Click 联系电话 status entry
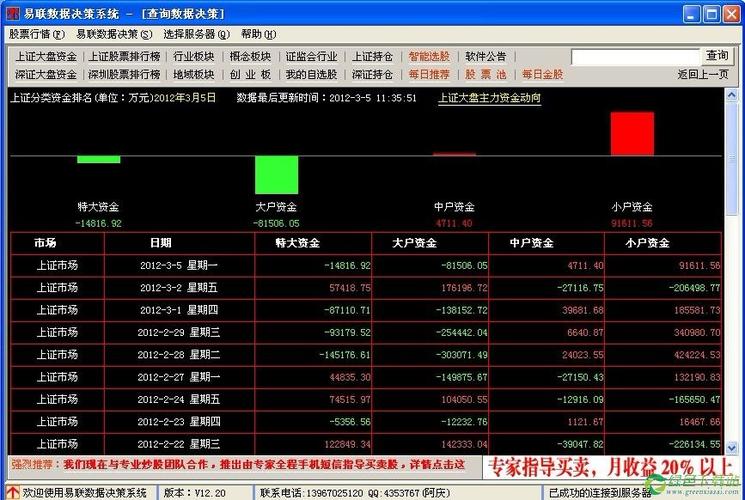Viewport: 745px width, 500px height. click(x=354, y=493)
